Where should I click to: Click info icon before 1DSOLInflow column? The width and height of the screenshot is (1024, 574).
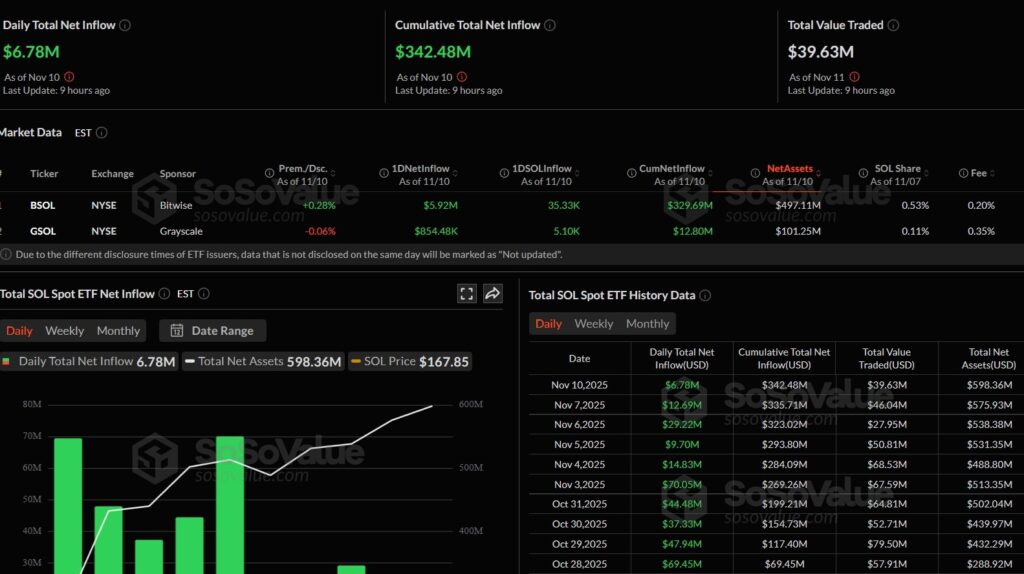click(504, 173)
